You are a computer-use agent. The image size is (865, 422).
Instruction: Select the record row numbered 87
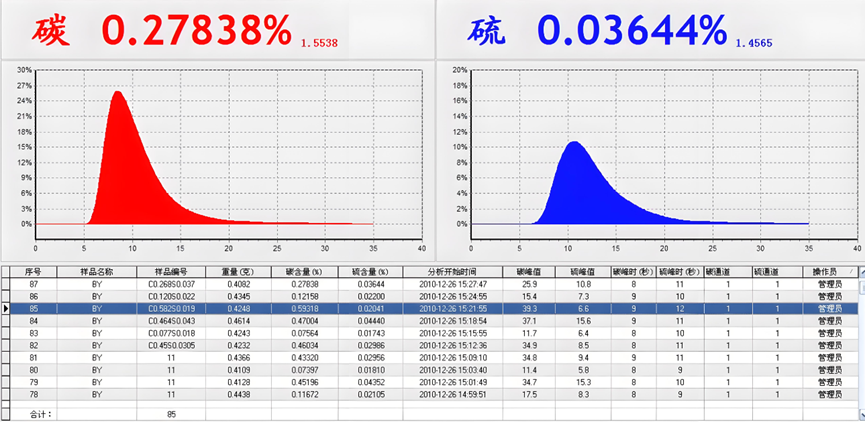32,284
